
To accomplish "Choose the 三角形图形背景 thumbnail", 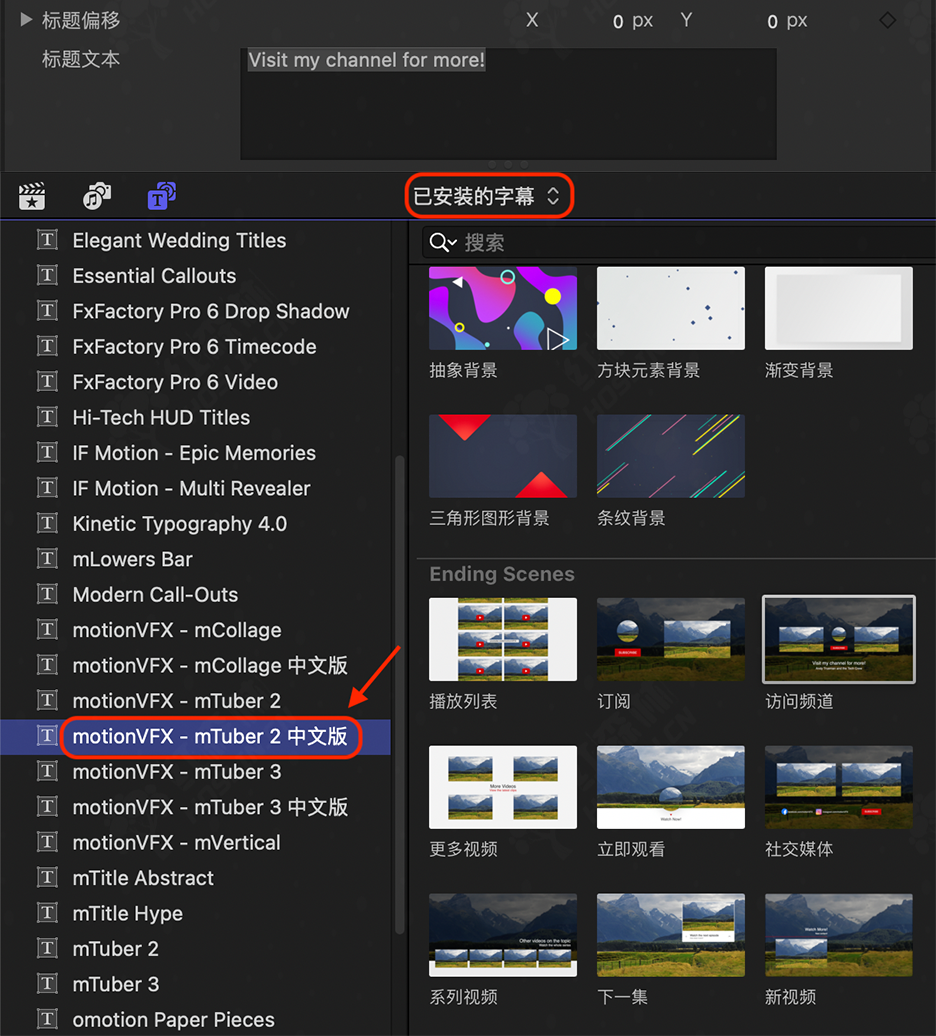I will click(503, 456).
